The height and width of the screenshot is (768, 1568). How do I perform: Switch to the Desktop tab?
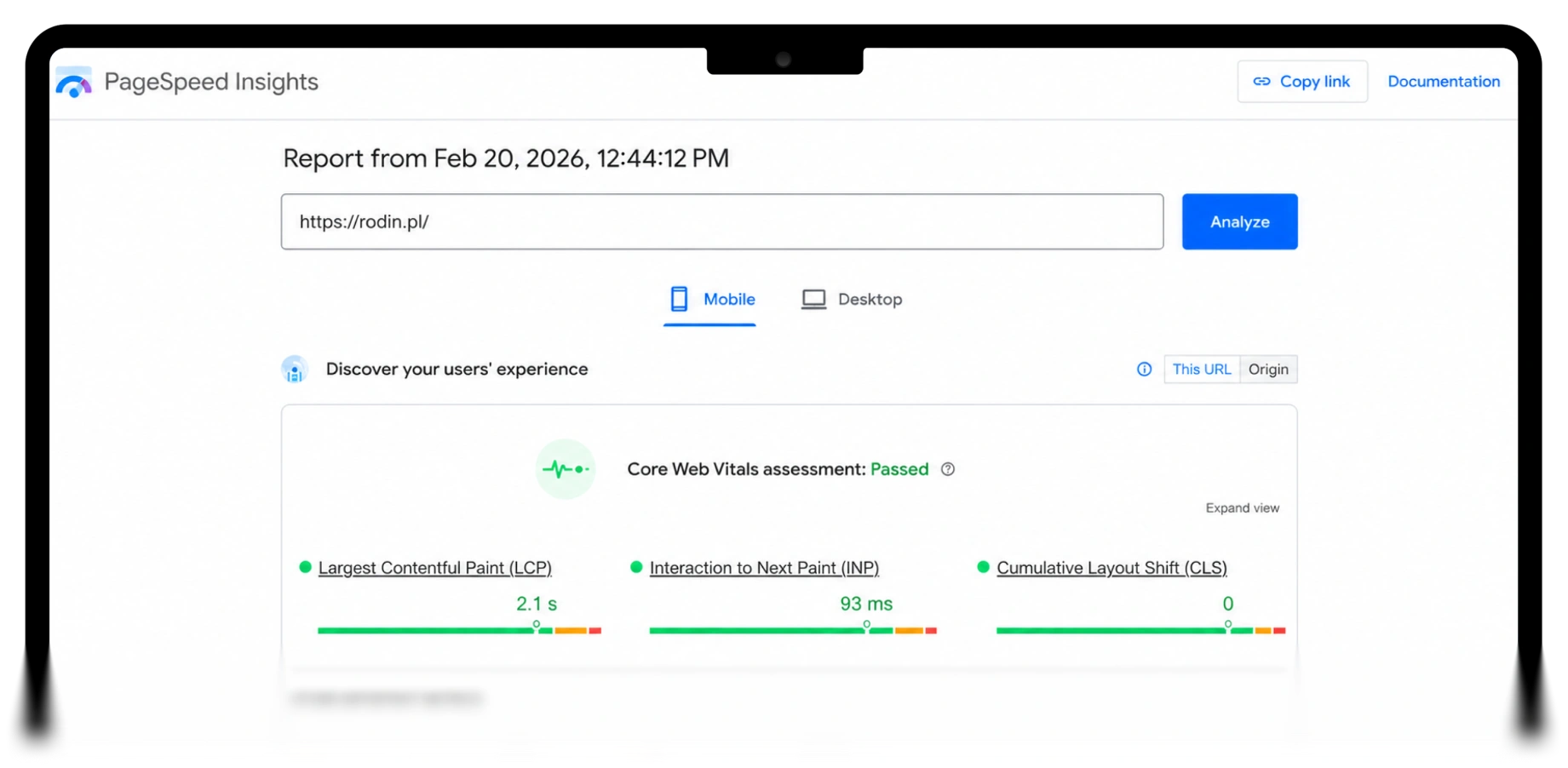[x=852, y=300]
